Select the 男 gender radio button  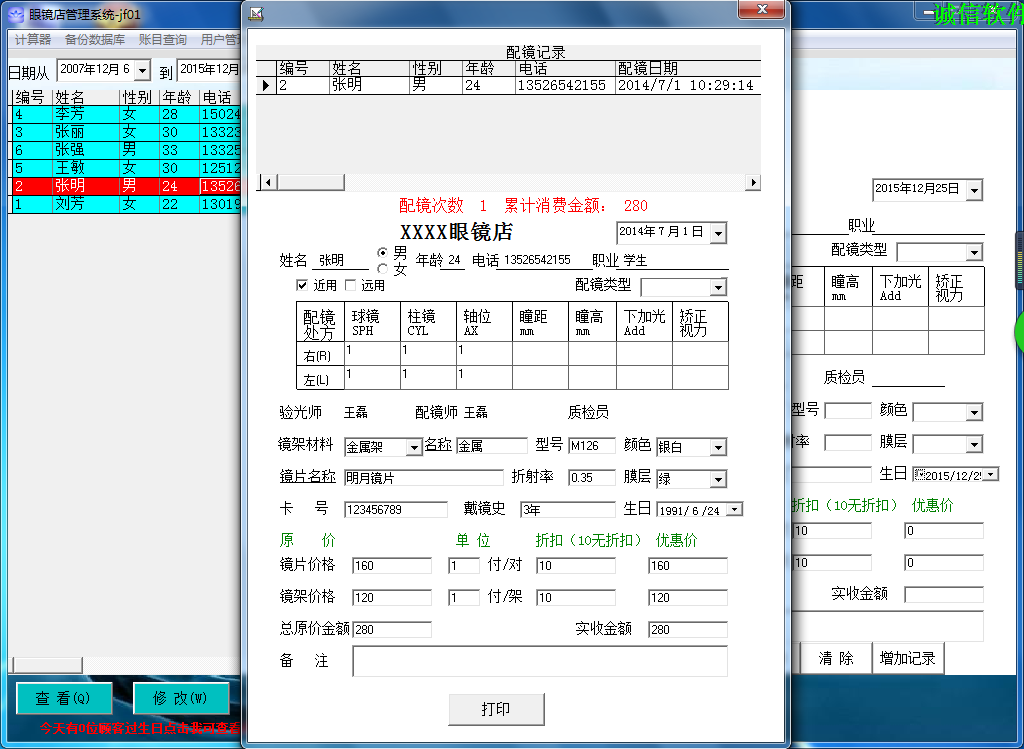coord(383,252)
